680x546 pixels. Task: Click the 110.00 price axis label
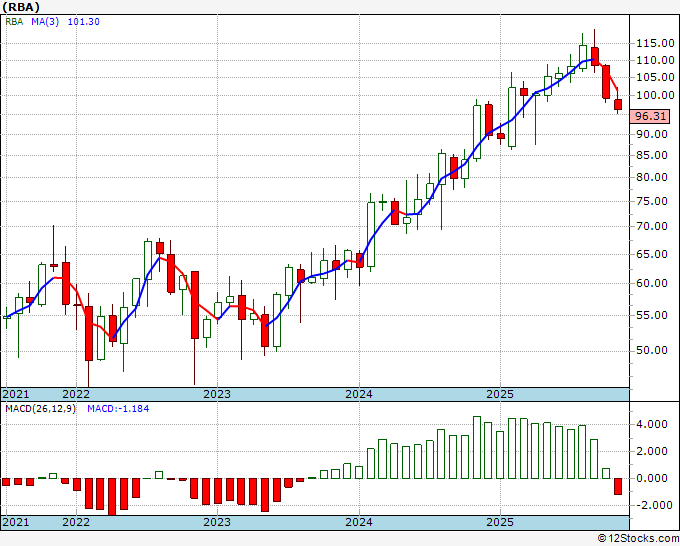655,60
